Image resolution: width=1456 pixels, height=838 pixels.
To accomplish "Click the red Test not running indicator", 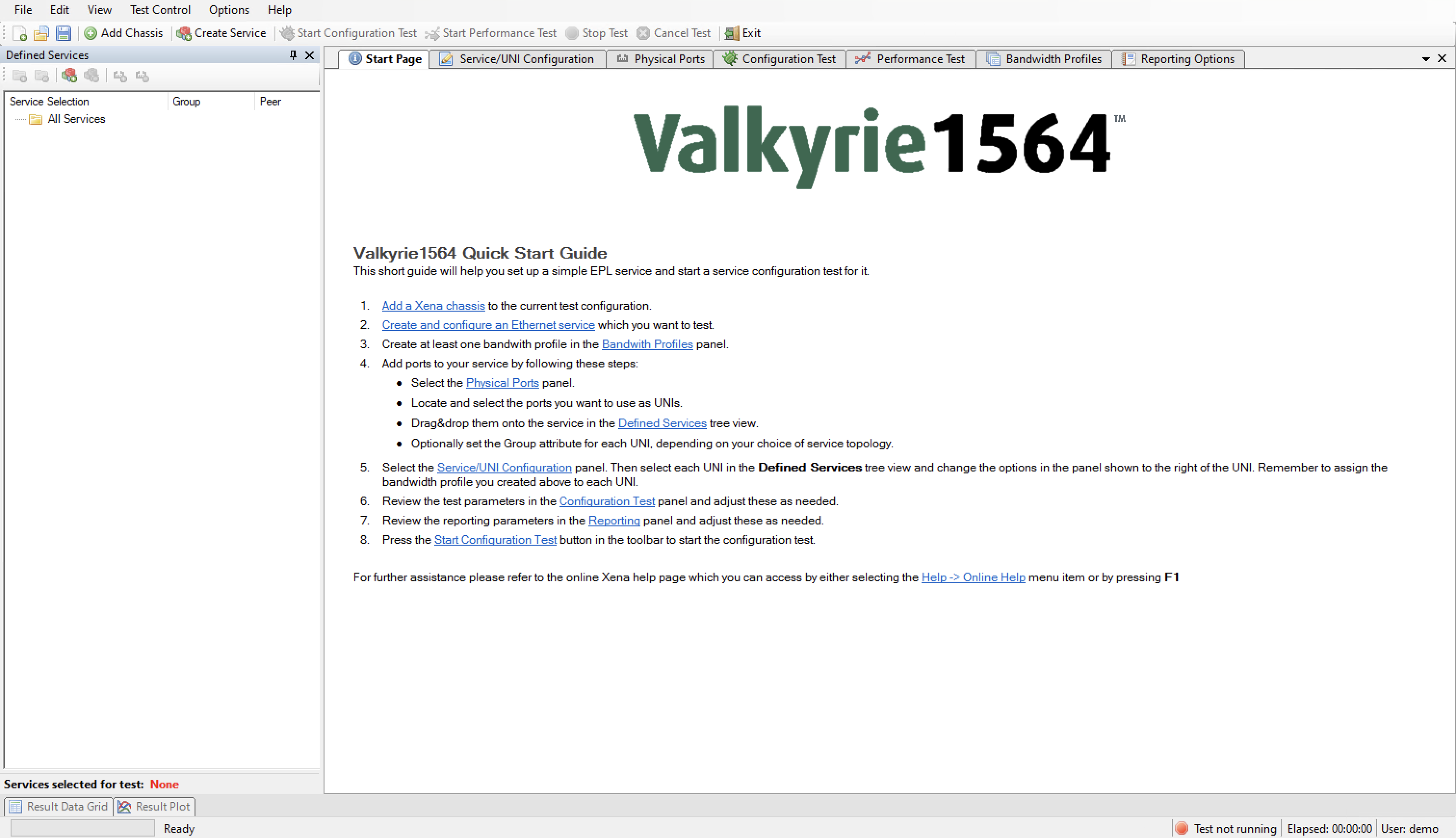I will click(1181, 828).
